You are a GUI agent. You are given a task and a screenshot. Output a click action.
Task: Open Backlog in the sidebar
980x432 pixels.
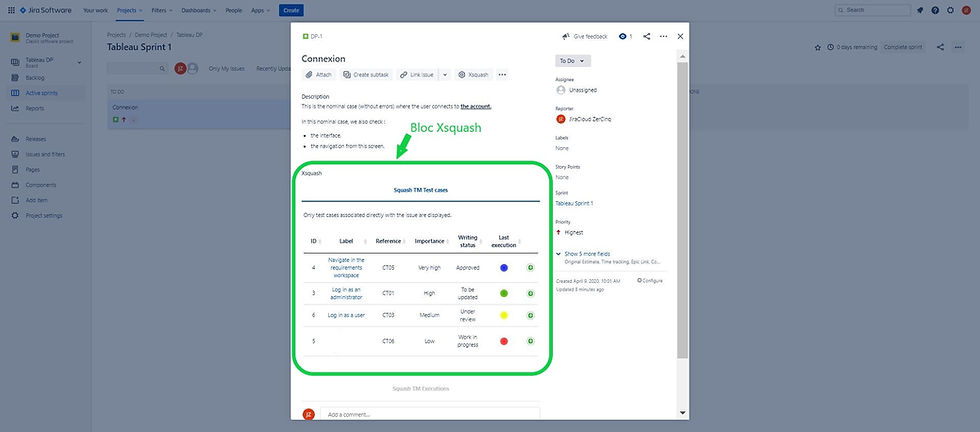(x=36, y=78)
